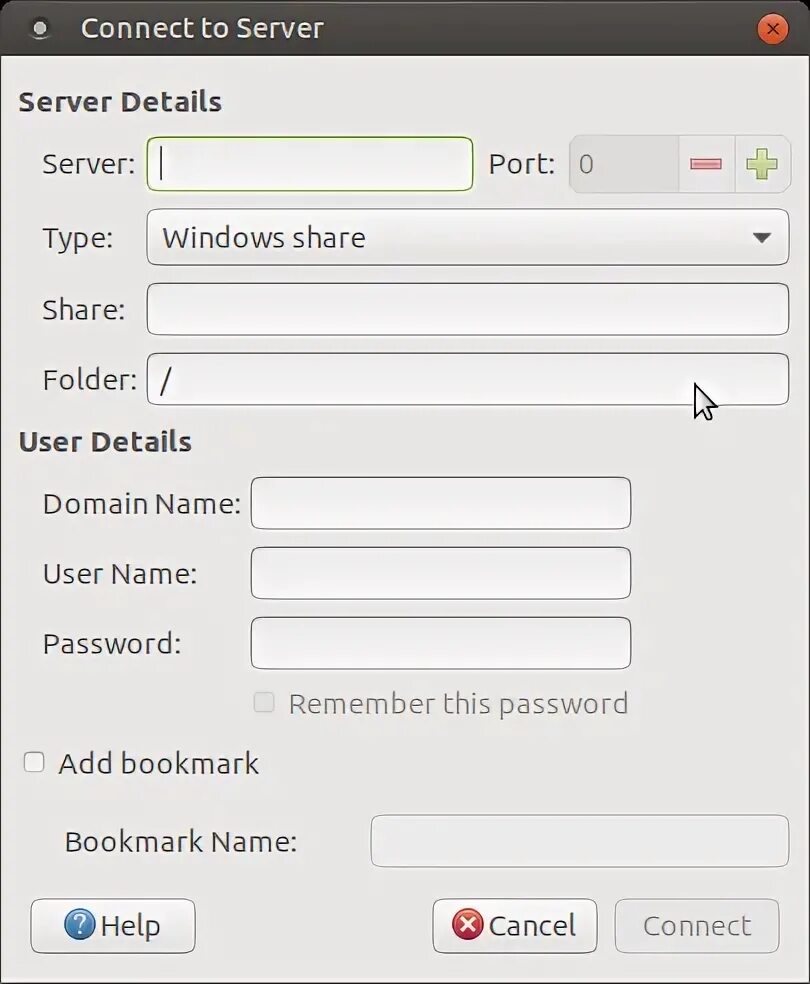The width and height of the screenshot is (810, 984).
Task: Open the Type dropdown showing Windows share
Action: (467, 237)
